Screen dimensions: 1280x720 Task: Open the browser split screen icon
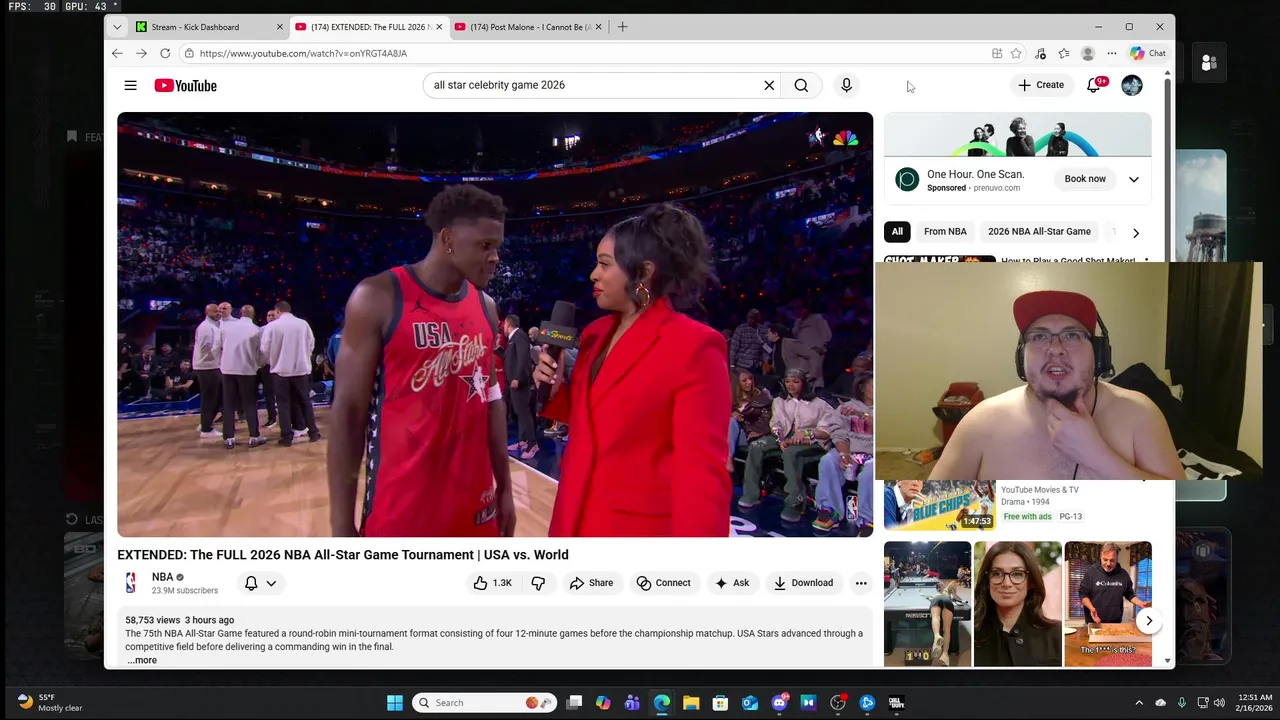click(997, 53)
